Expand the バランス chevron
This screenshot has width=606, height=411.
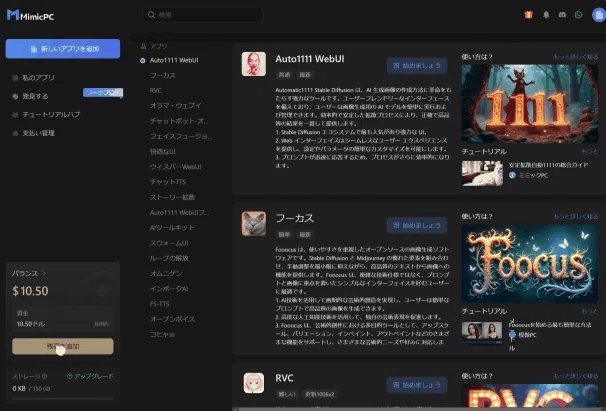click(44, 273)
